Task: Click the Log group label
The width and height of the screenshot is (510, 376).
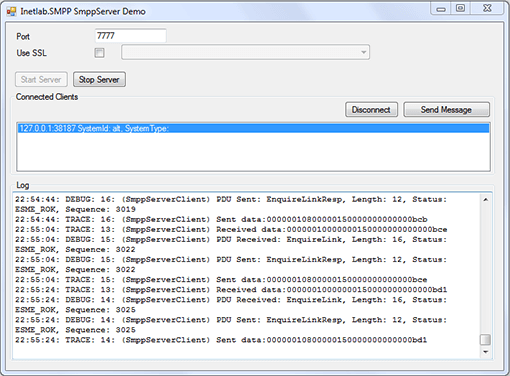Action: pyautogui.click(x=23, y=185)
